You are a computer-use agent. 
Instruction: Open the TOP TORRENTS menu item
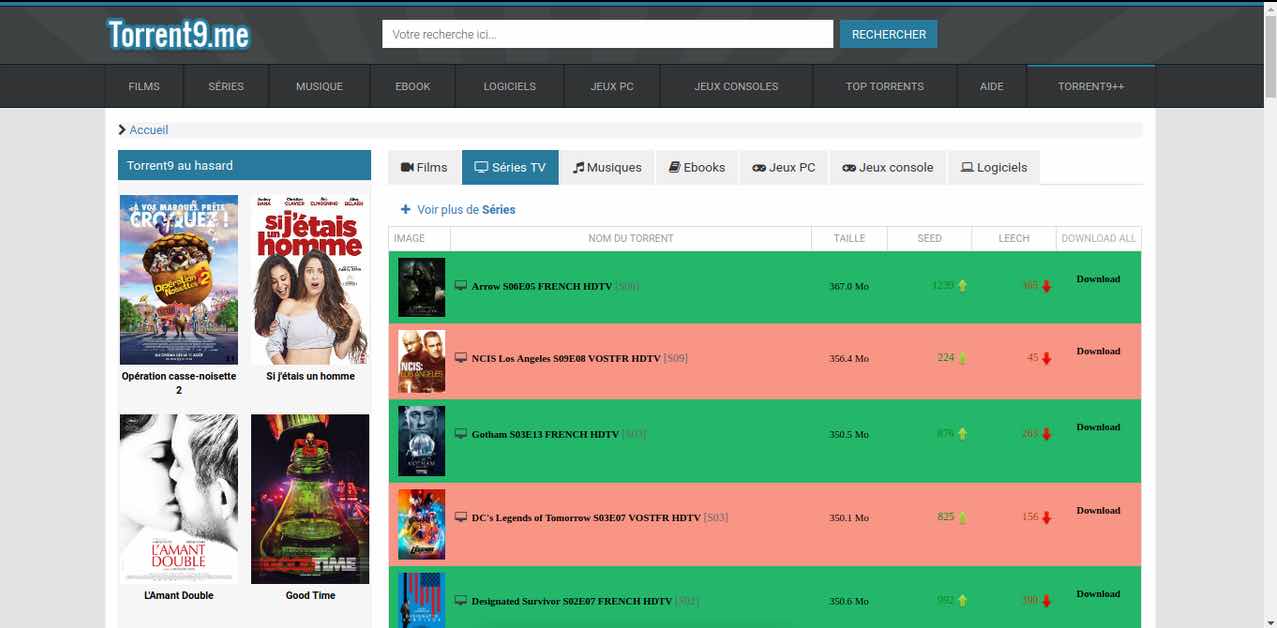(884, 87)
